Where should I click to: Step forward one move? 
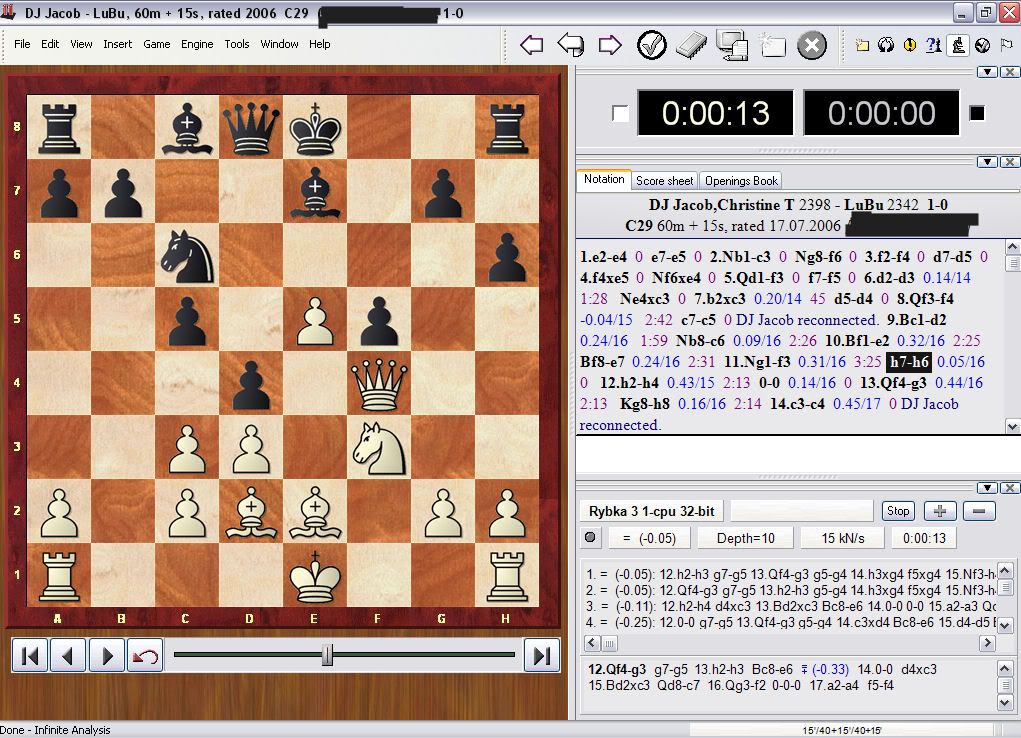106,655
